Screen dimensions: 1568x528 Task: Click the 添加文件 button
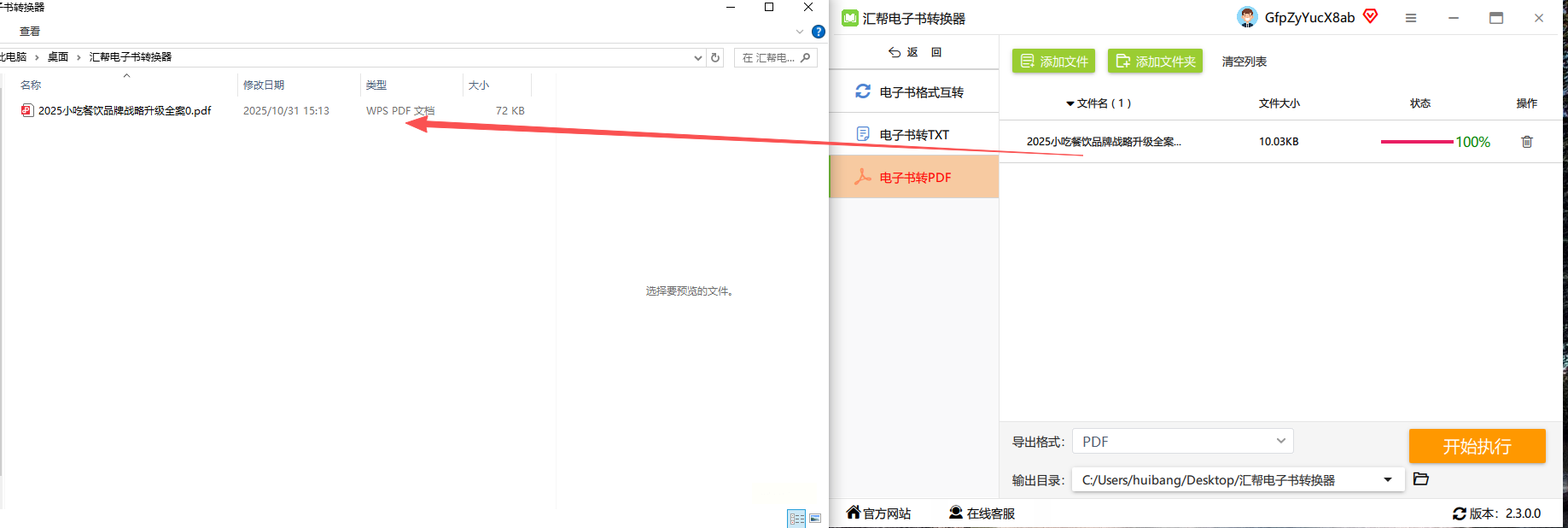click(x=1054, y=62)
